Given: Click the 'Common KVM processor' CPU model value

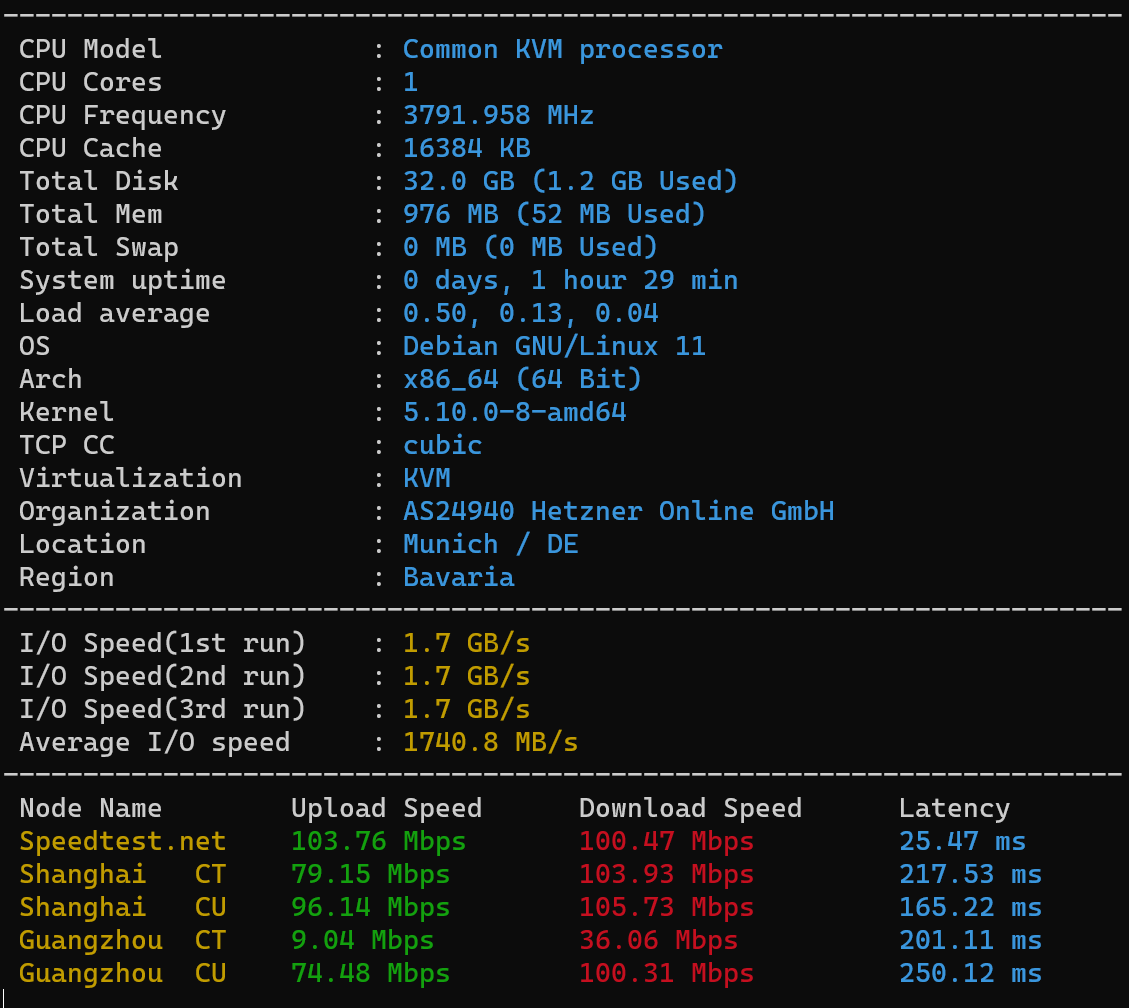Looking at the screenshot, I should (562, 49).
